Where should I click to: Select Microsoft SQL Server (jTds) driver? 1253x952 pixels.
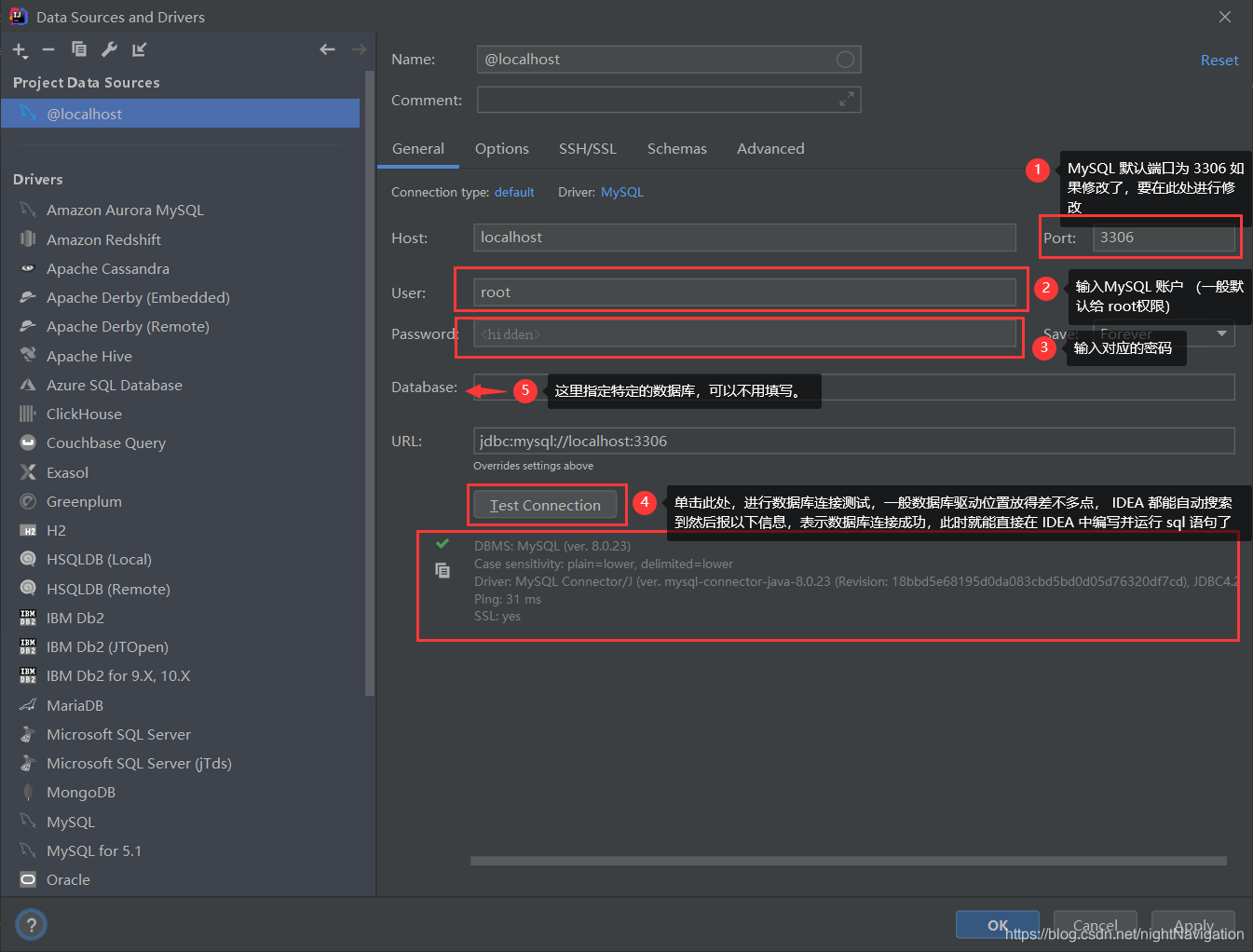[x=139, y=763]
